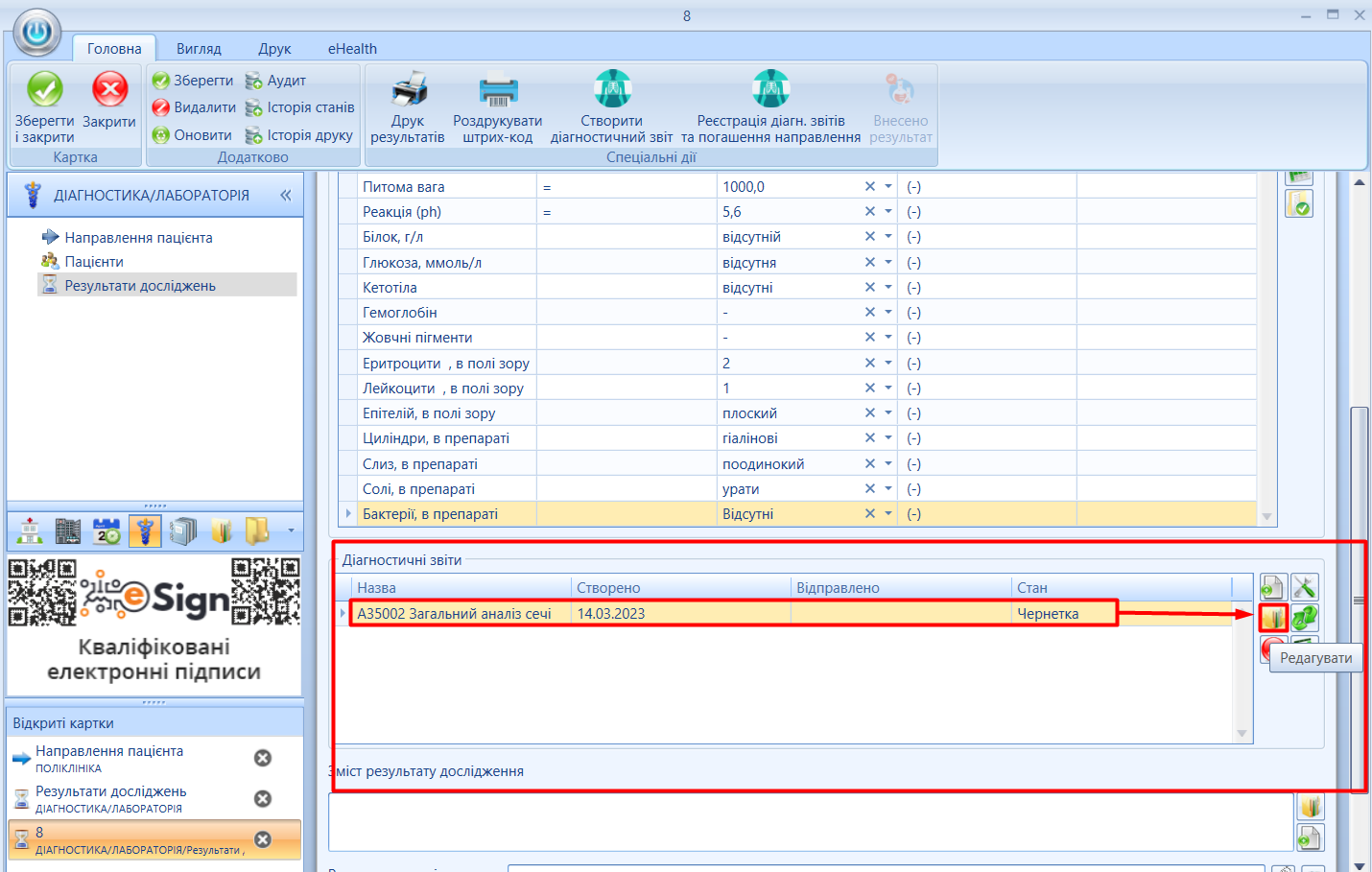Click Створити діагностичний звіт

[x=612, y=106]
